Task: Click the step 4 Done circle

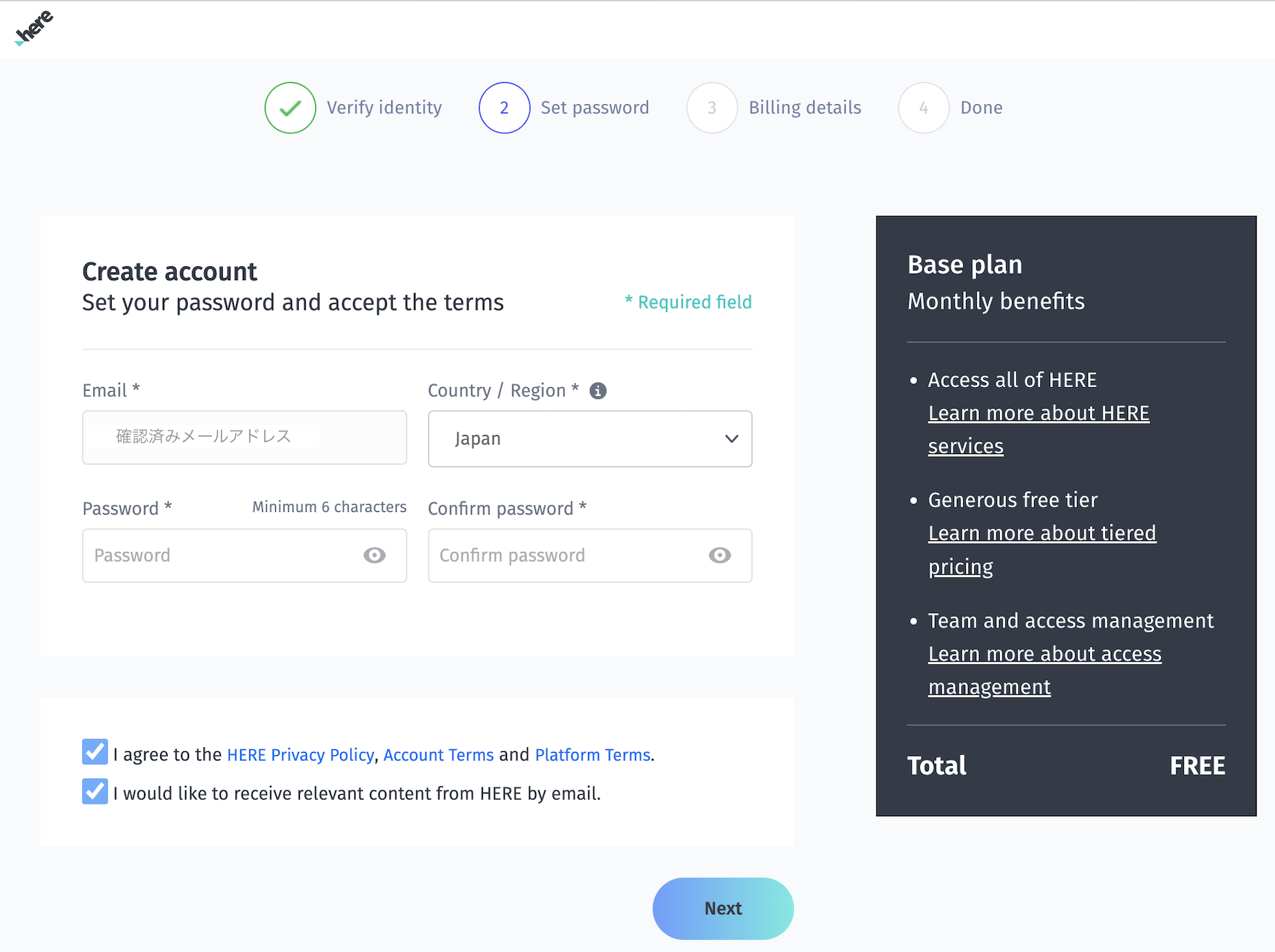Action: point(924,108)
